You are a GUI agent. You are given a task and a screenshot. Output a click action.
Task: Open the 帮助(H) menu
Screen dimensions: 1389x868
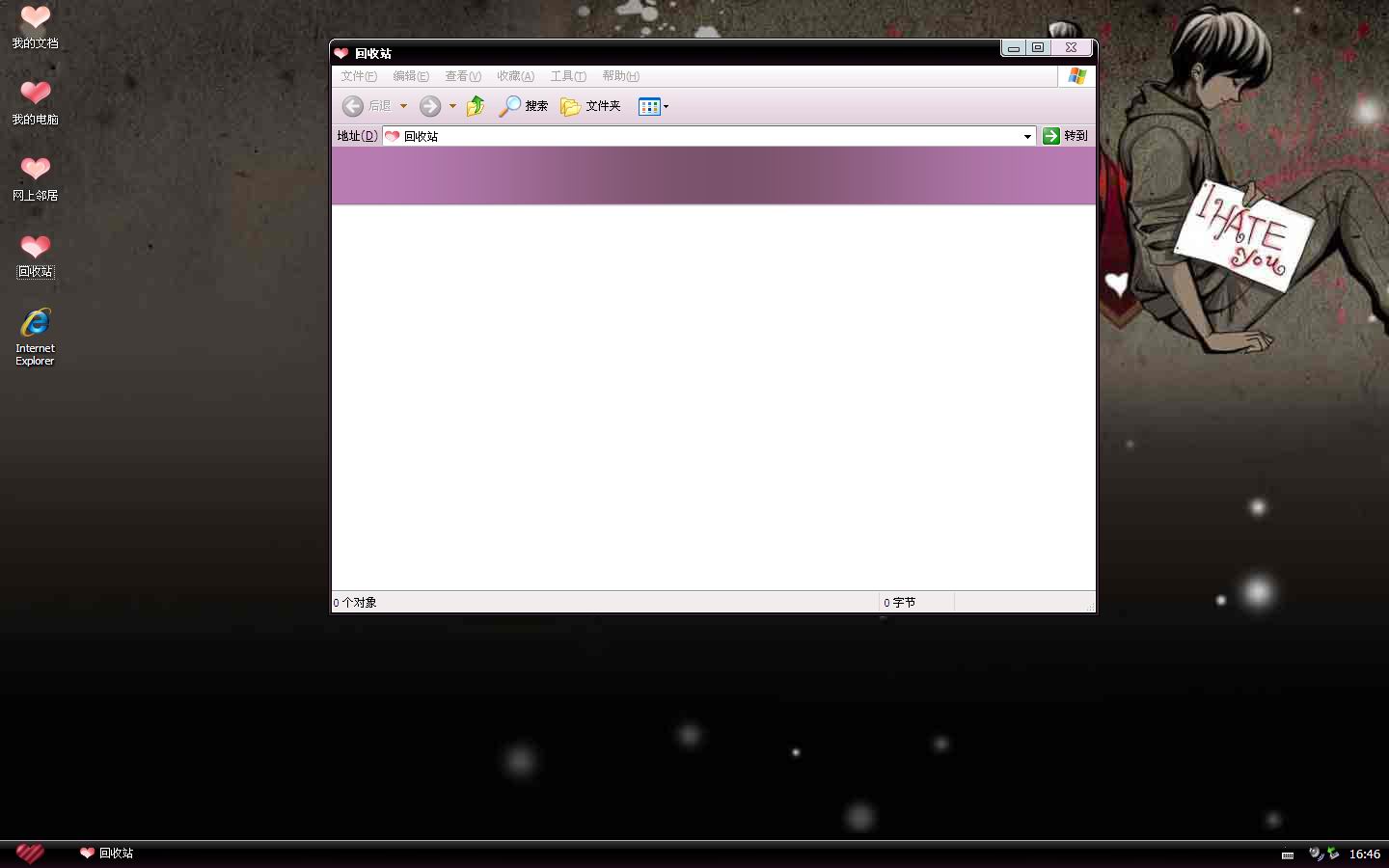(620, 76)
